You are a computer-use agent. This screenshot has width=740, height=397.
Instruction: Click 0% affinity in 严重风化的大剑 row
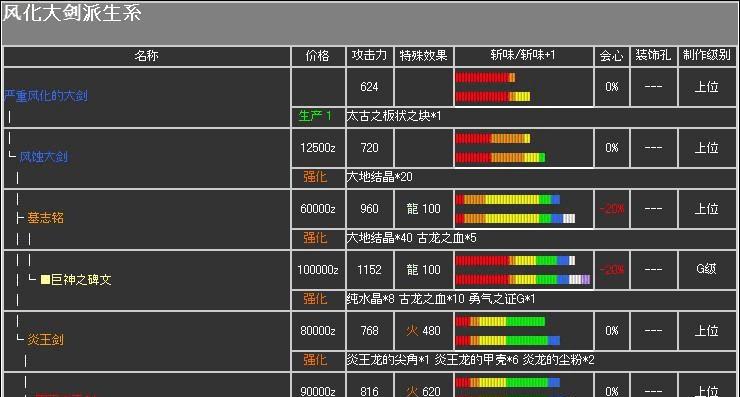(612, 87)
